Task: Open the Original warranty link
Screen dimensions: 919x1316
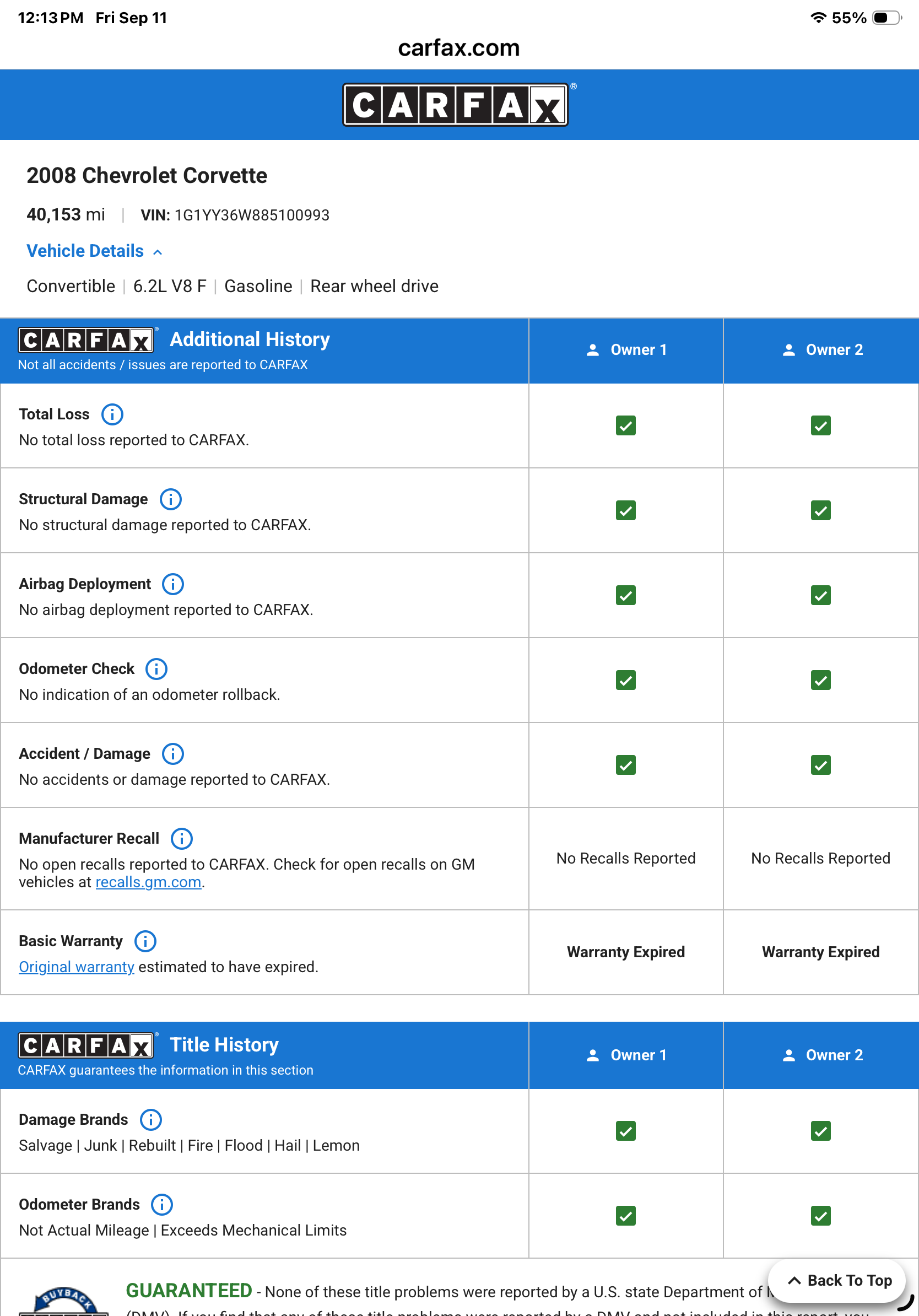Action: [76, 967]
